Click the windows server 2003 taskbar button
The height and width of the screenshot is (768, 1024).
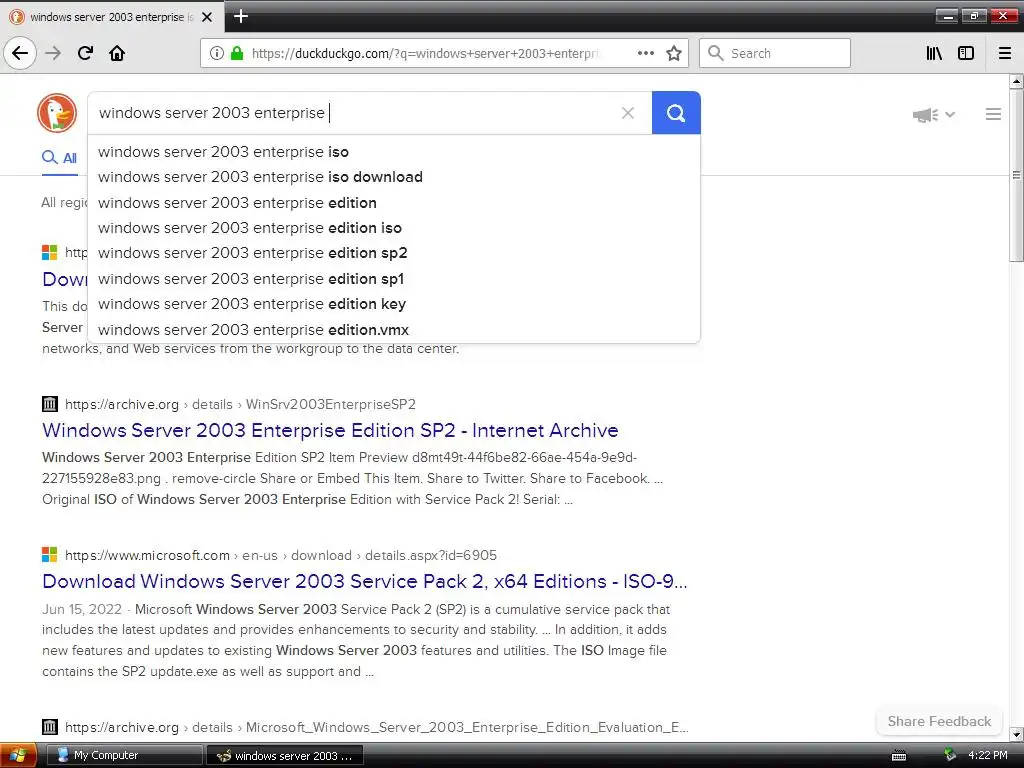(285, 756)
